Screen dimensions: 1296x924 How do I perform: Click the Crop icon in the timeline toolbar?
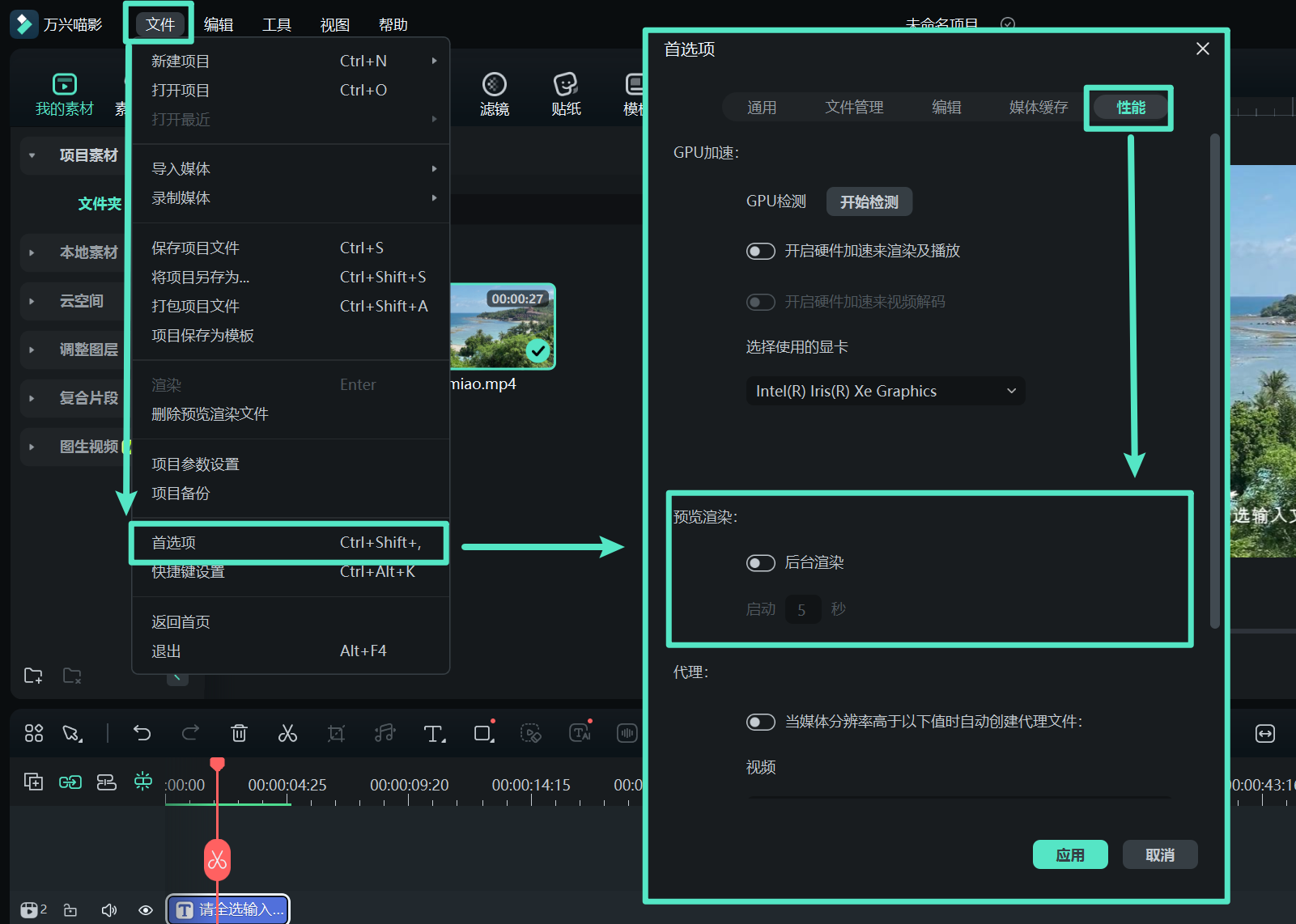coord(337,733)
